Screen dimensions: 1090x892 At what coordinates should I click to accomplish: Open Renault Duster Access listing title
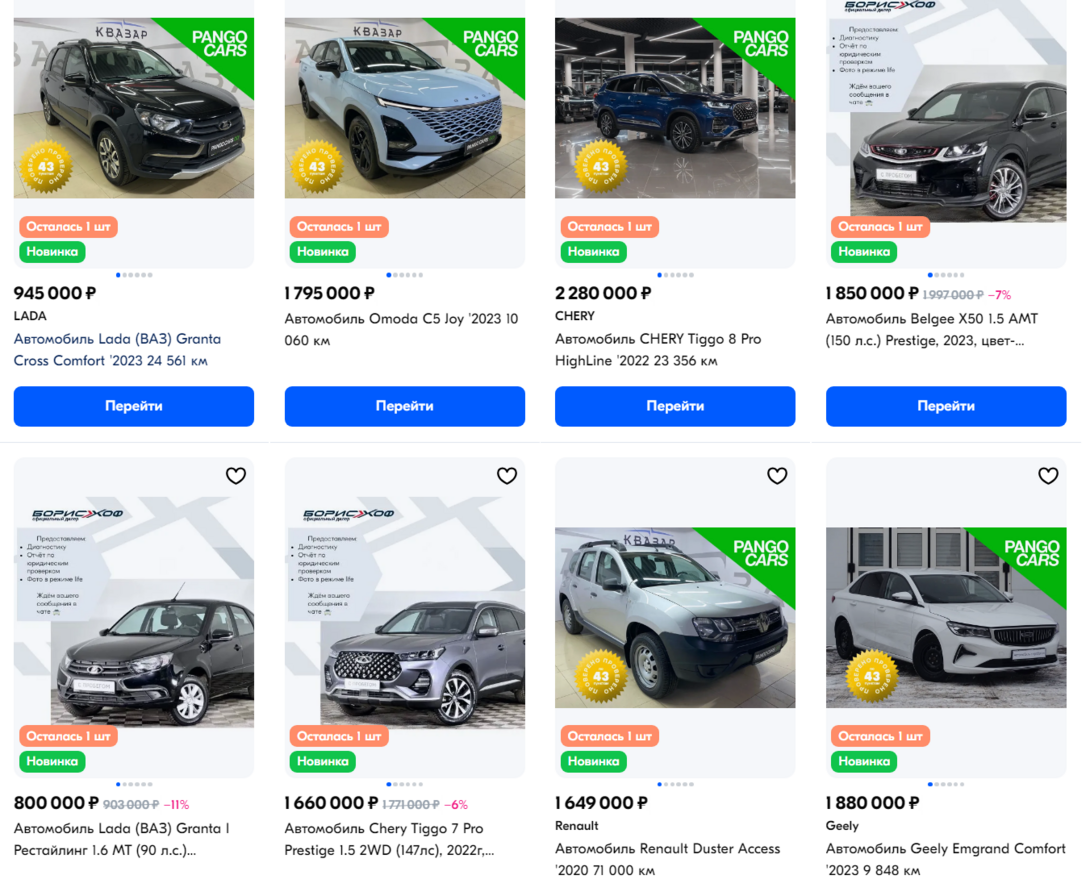(667, 859)
